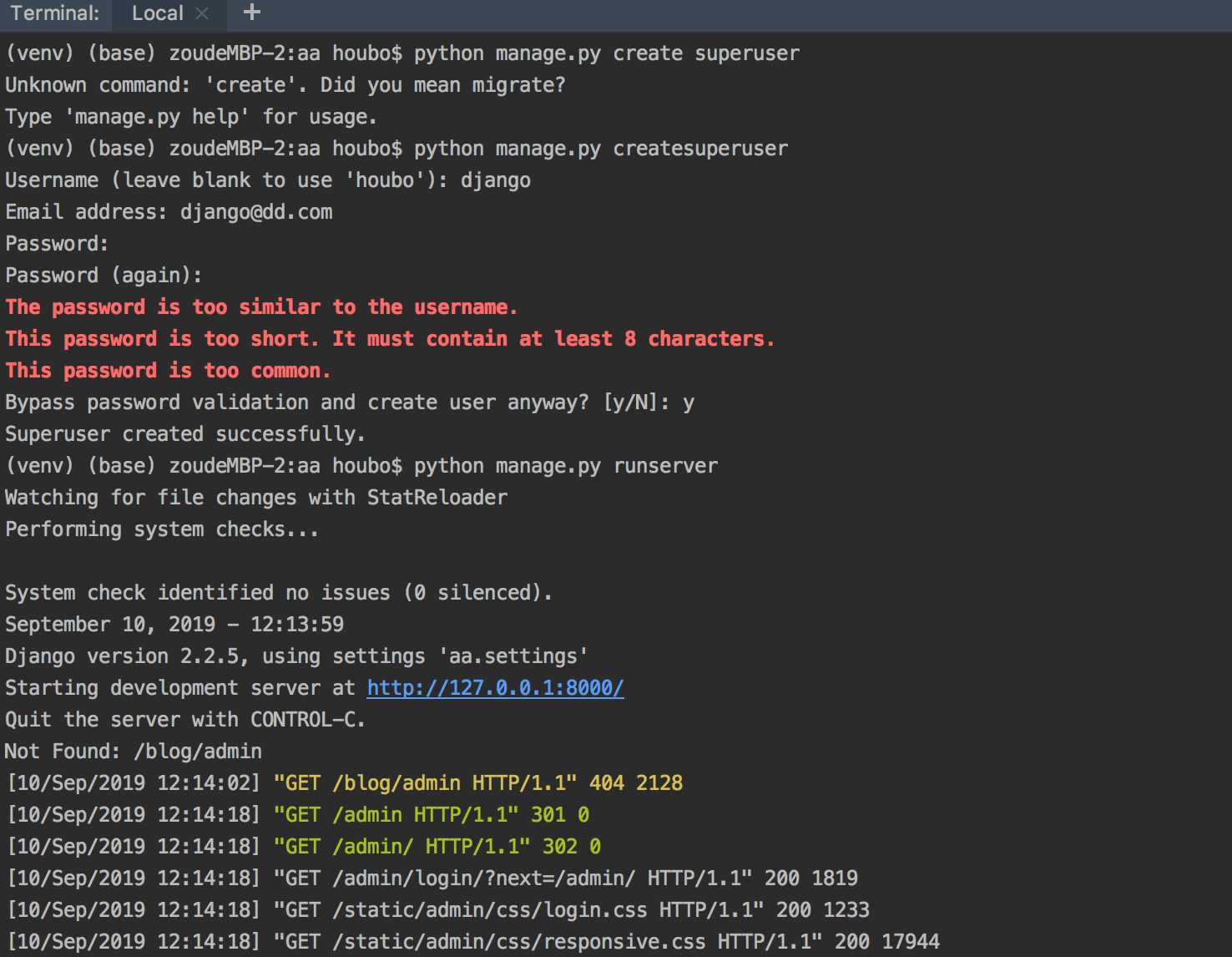Click the 'GET /admin/ HTTP/1.1' 302 log line

[x=304, y=847]
